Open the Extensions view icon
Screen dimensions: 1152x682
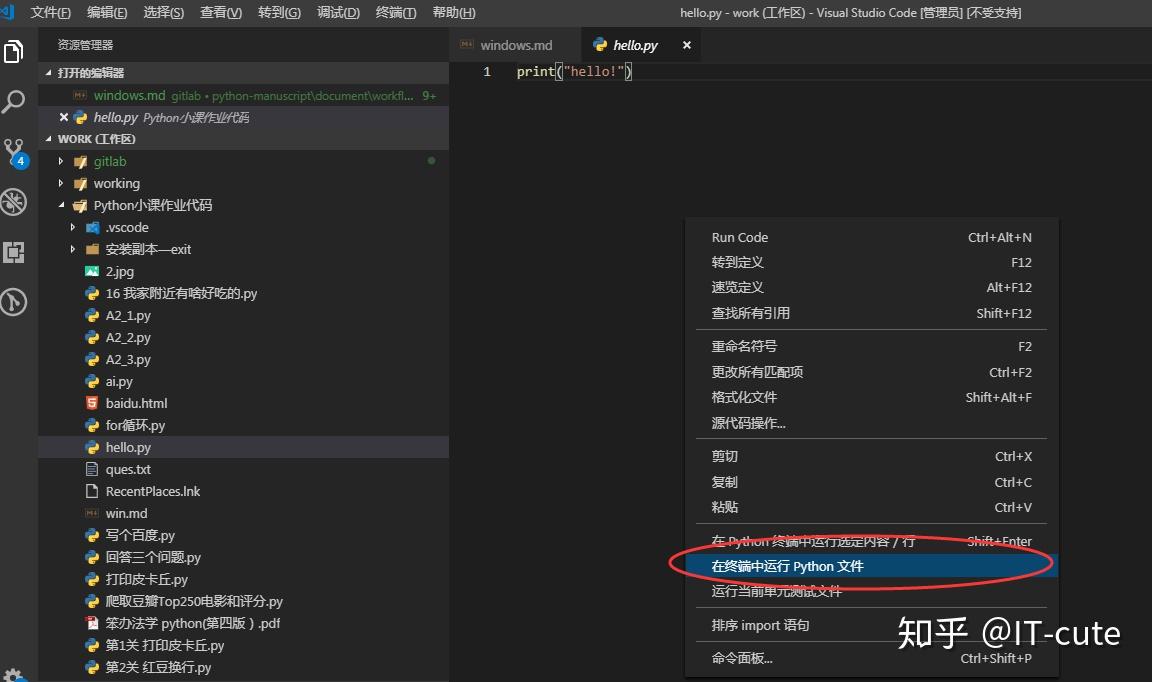pyautogui.click(x=15, y=252)
